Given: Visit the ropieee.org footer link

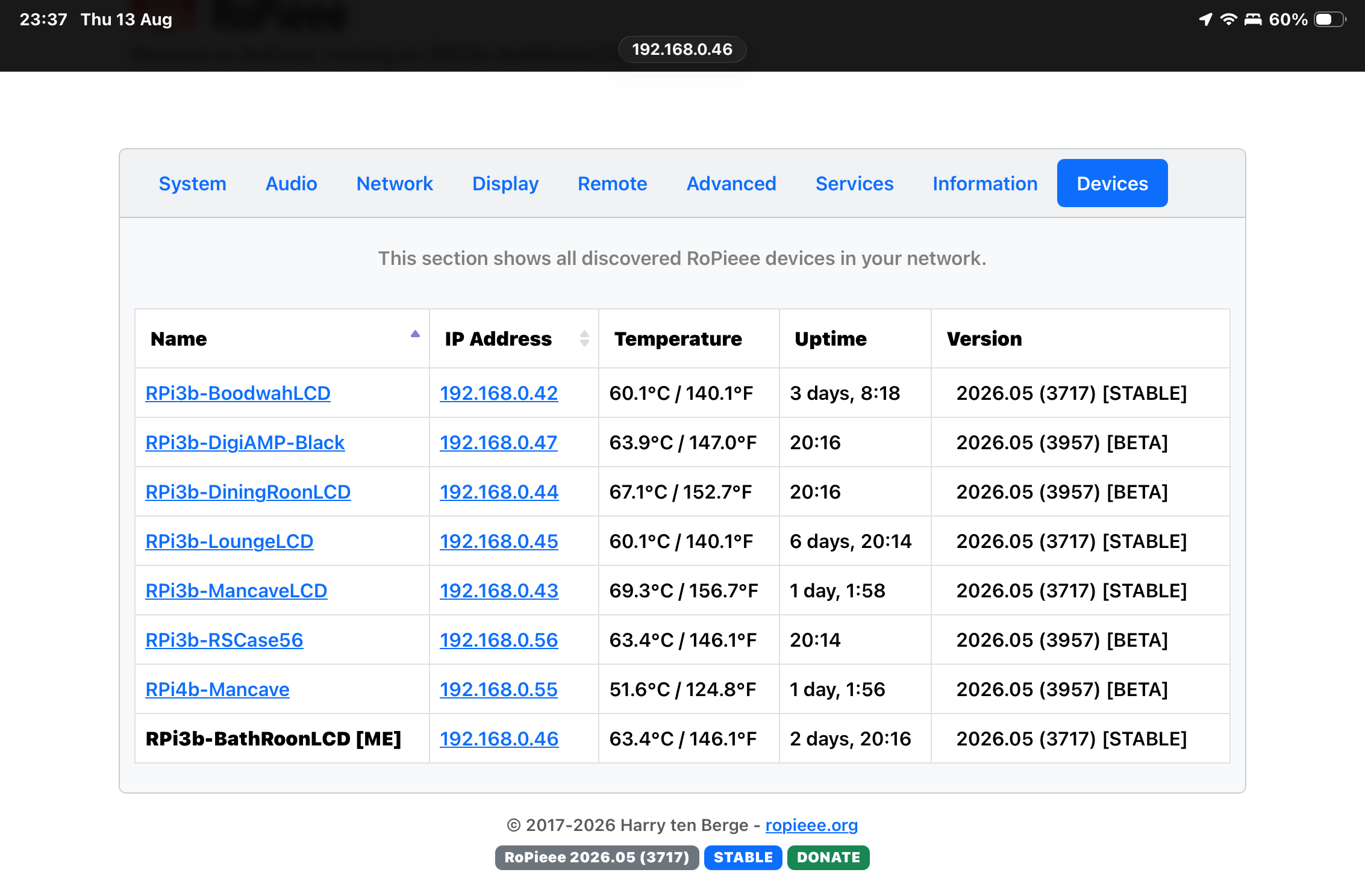Looking at the screenshot, I should click(811, 825).
